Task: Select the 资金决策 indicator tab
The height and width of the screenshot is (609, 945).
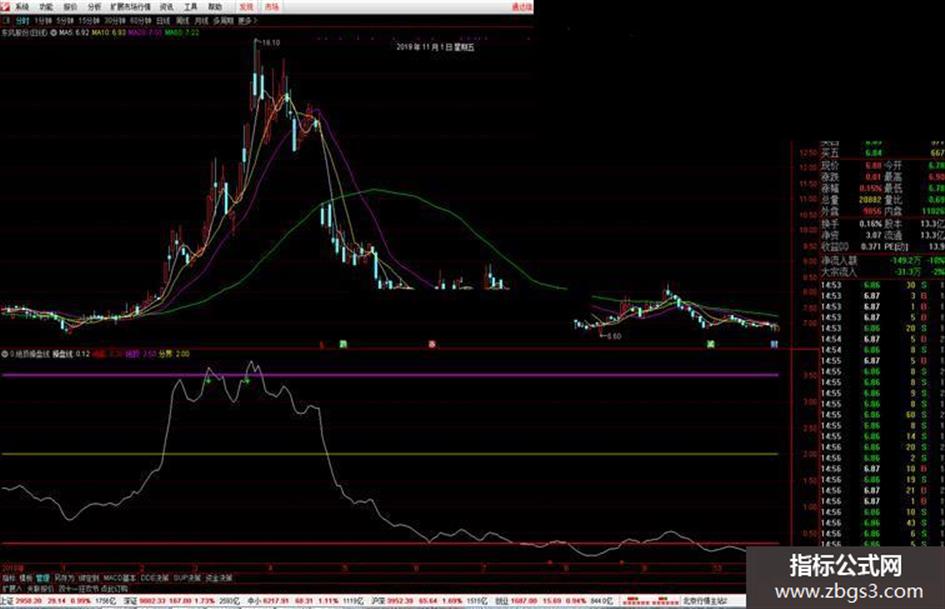Action: pyautogui.click(x=219, y=578)
